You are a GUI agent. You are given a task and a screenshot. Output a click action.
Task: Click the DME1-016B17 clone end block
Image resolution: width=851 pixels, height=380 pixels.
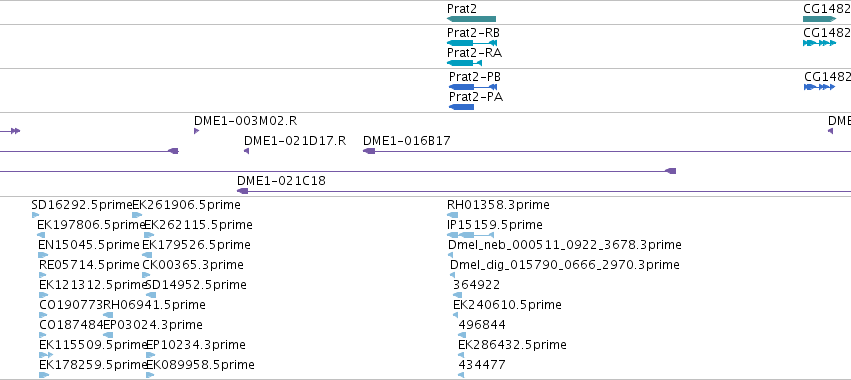click(369, 151)
